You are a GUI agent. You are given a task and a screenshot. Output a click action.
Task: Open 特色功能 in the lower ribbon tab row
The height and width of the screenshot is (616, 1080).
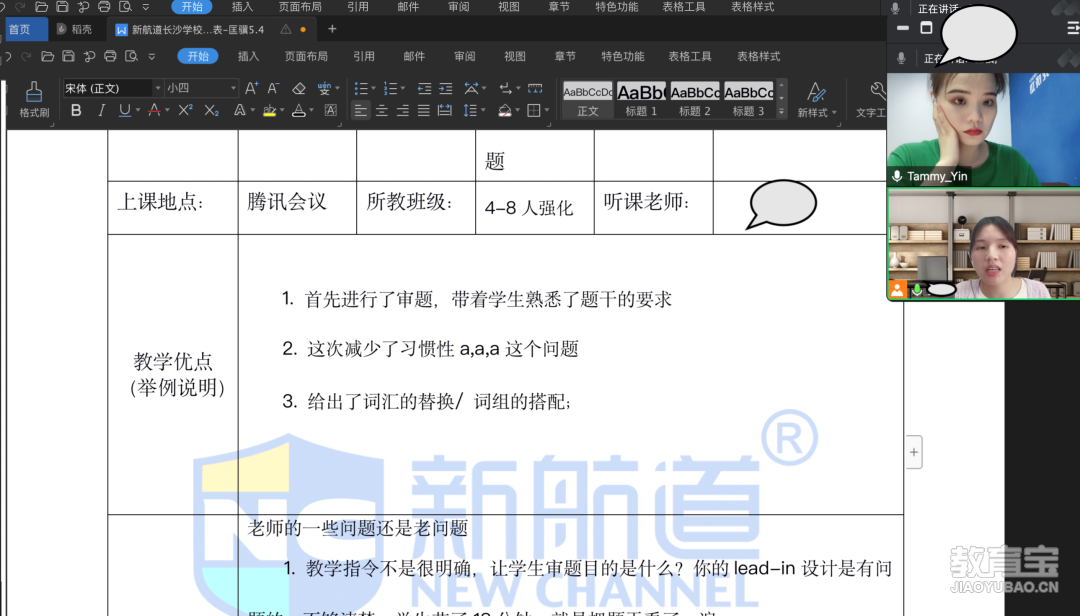[623, 57]
